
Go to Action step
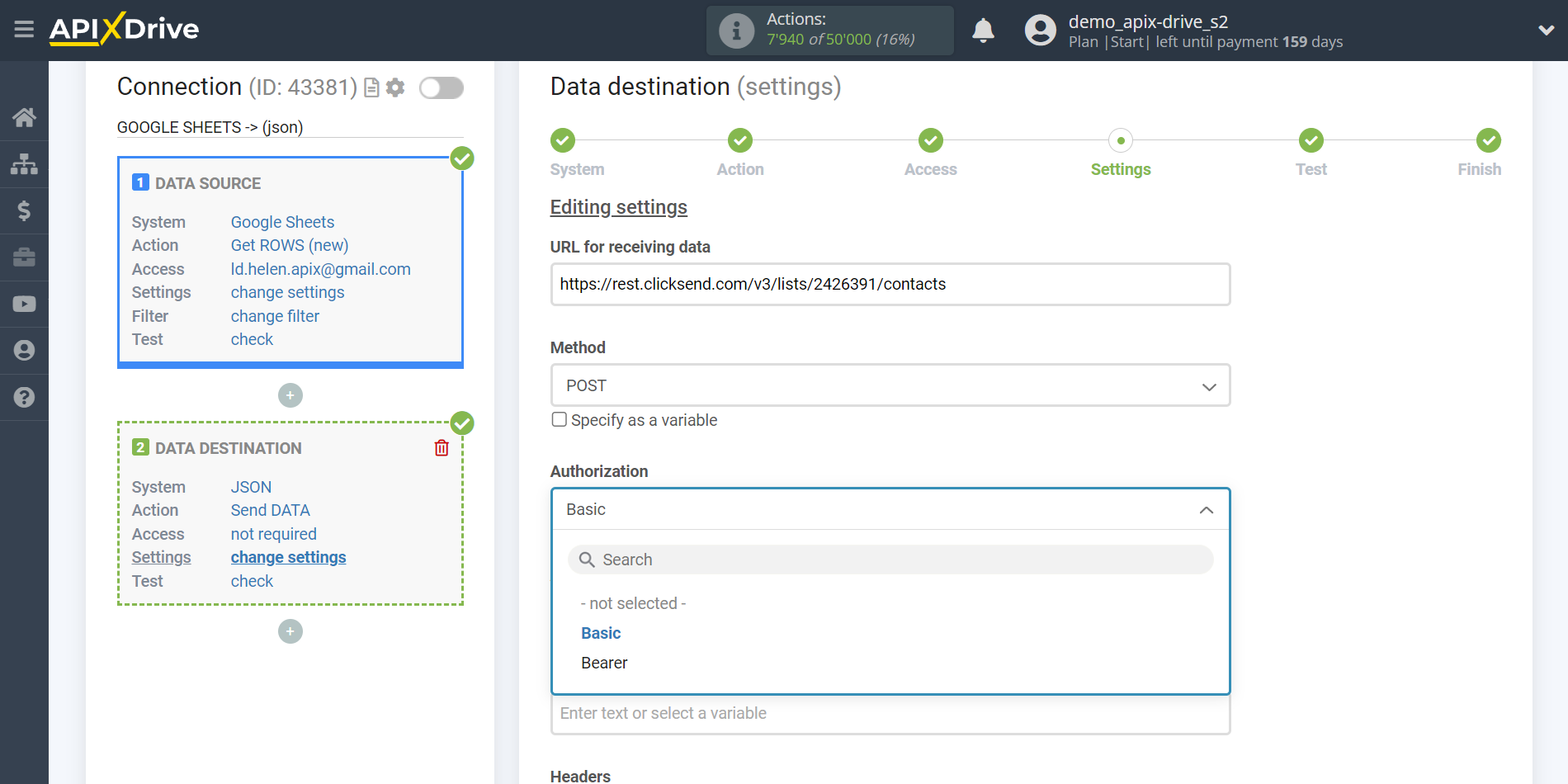click(x=740, y=140)
